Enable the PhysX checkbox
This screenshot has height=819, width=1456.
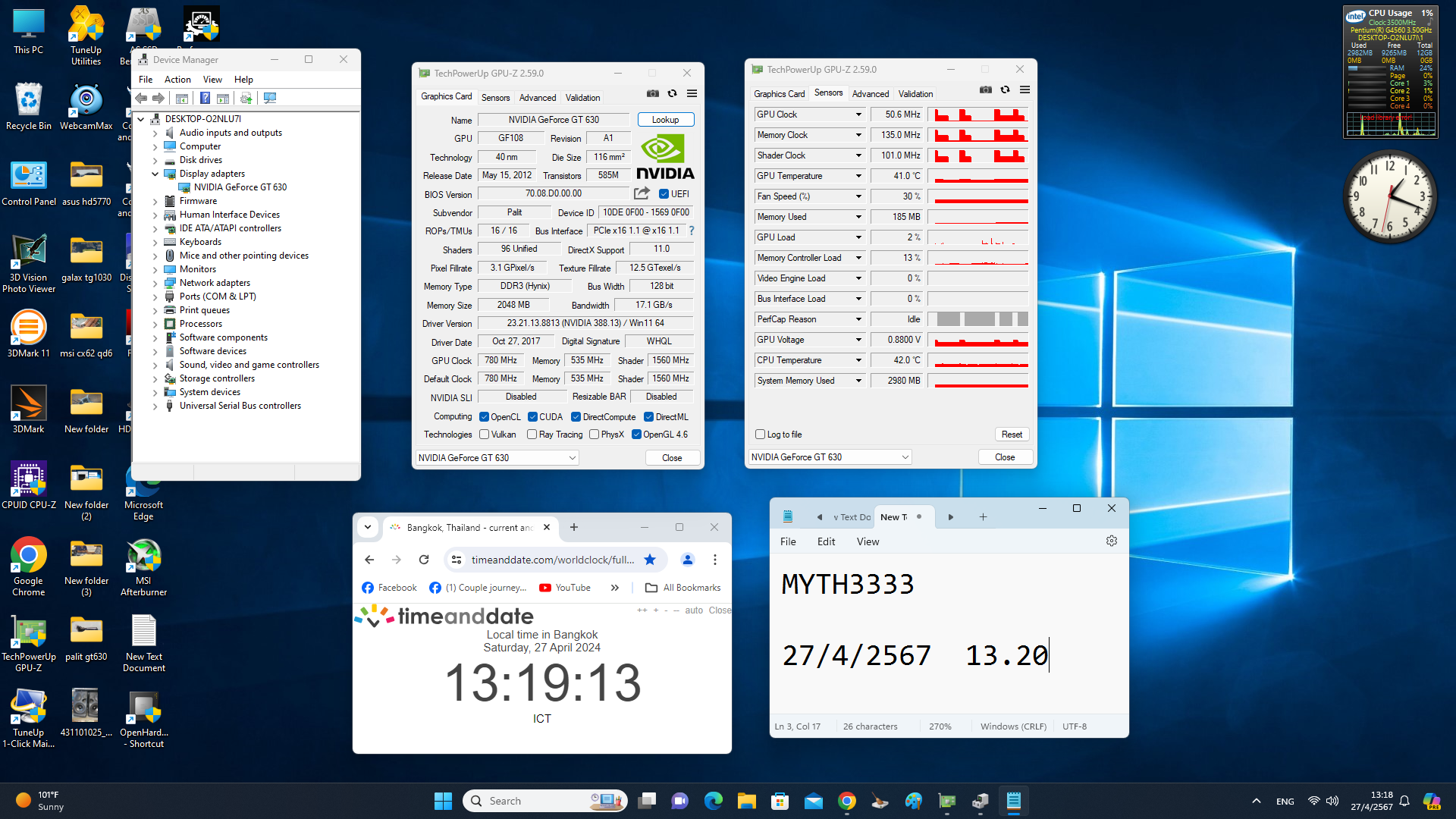coord(594,435)
